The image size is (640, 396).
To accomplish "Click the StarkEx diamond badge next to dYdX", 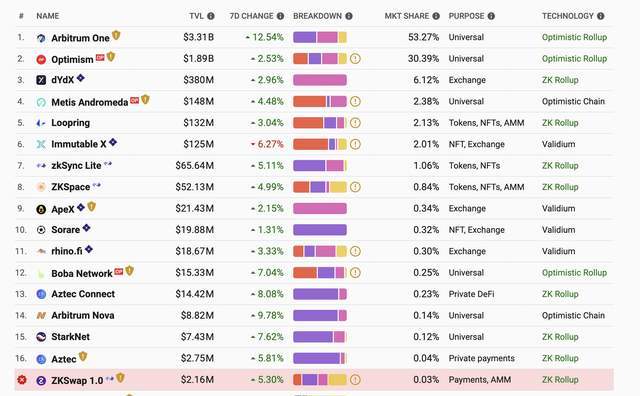I will [x=81, y=78].
